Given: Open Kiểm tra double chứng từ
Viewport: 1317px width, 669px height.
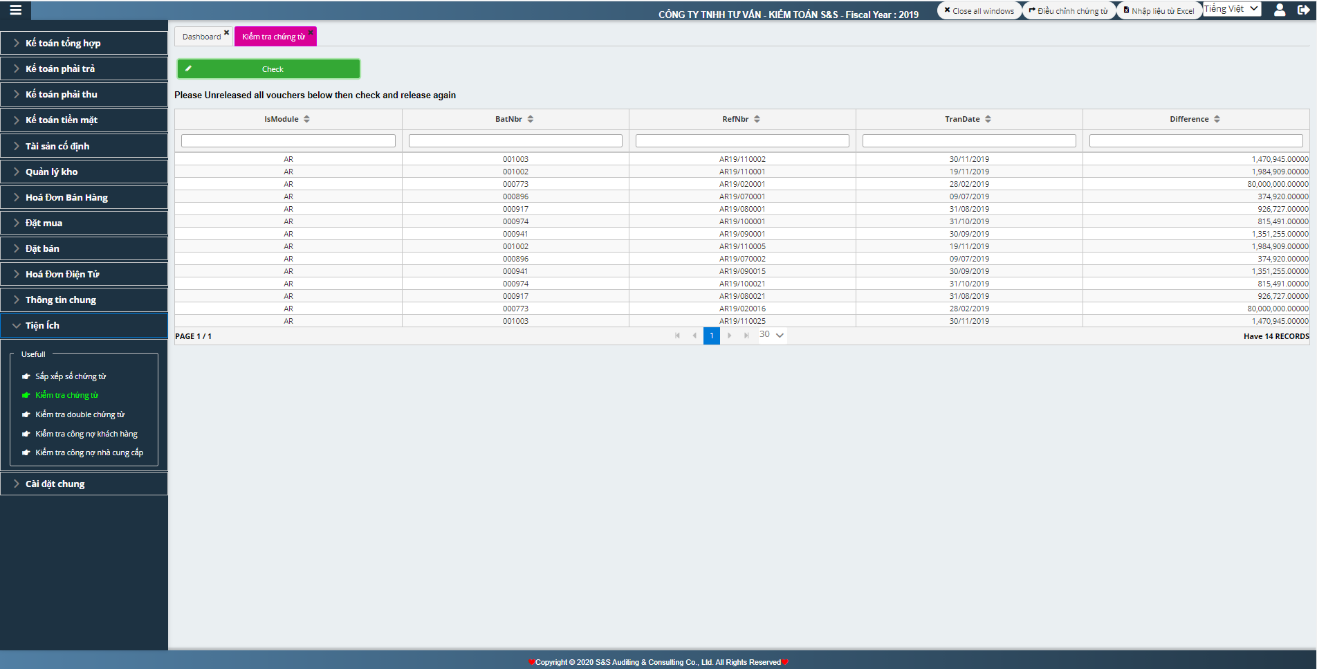Looking at the screenshot, I should tap(80, 414).
